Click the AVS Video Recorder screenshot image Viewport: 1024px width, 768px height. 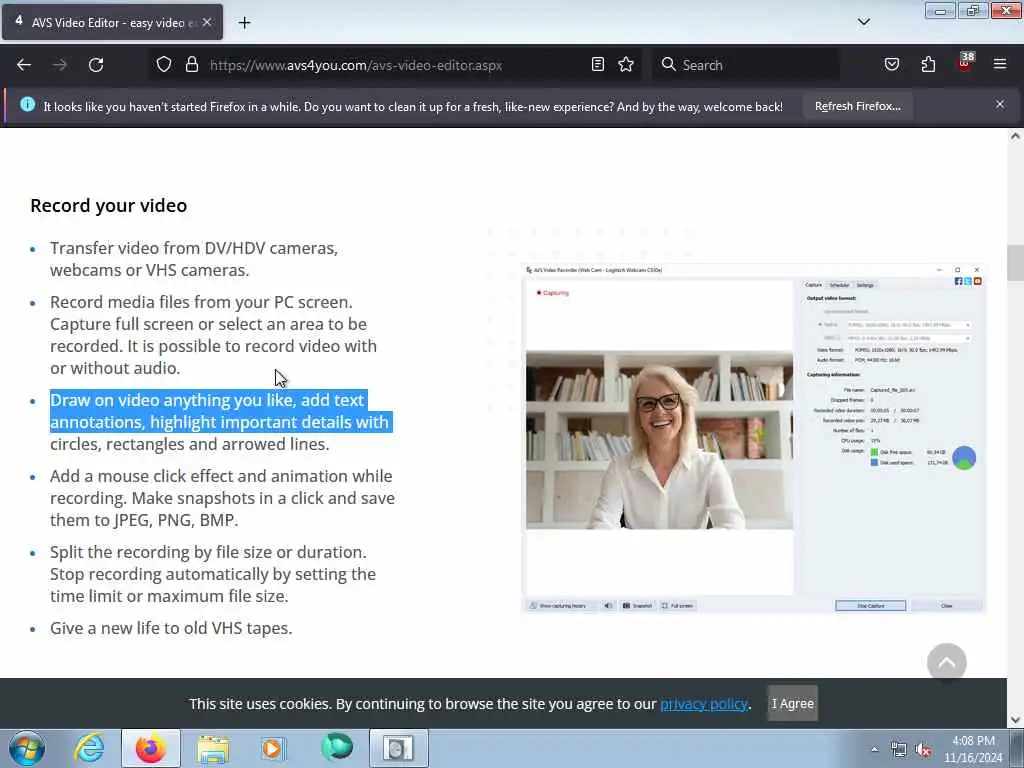tap(754, 438)
